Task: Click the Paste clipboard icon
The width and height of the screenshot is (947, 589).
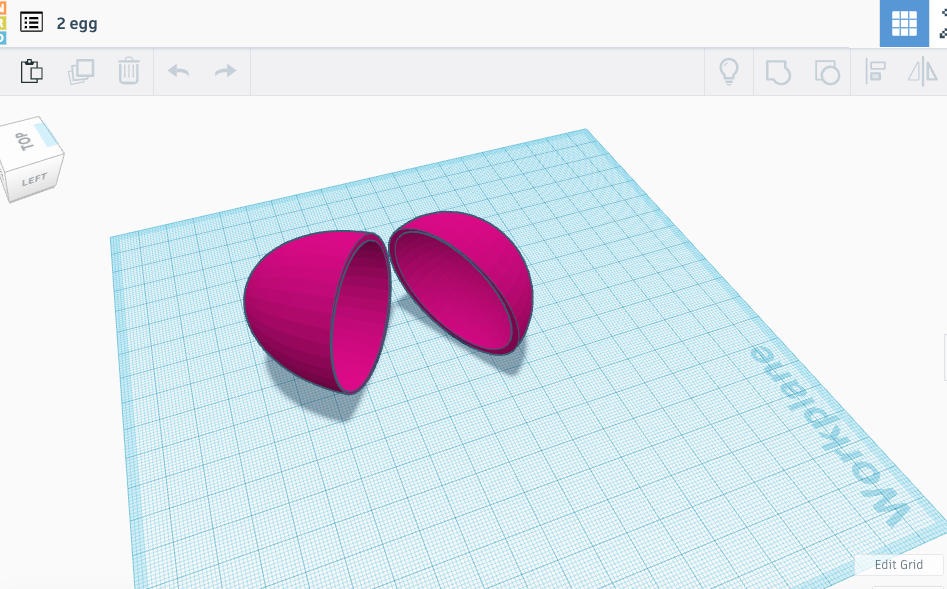Action: coord(32,71)
